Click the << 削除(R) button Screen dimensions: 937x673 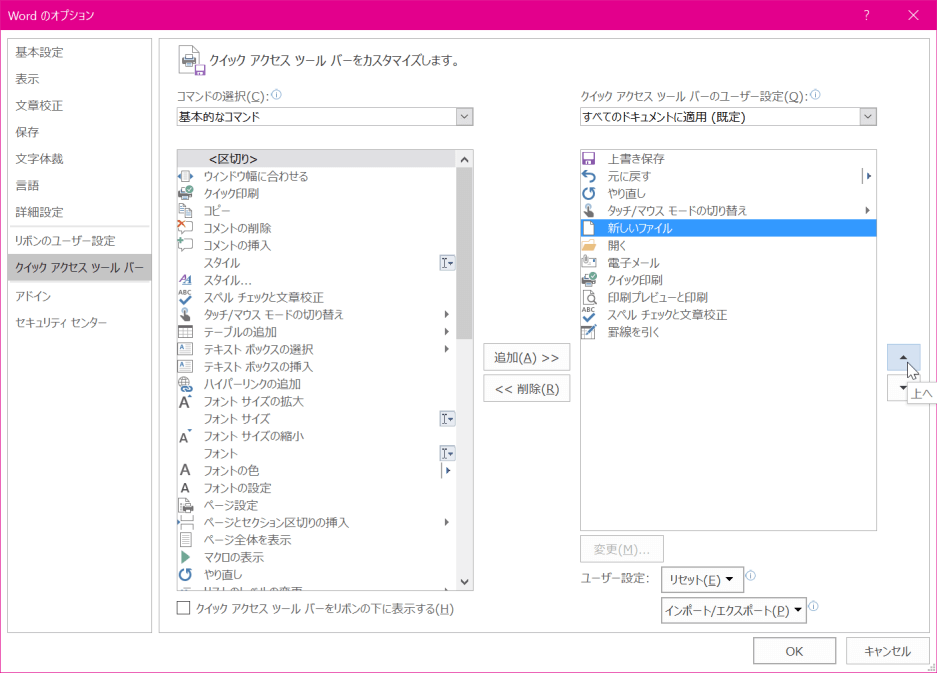(526, 389)
